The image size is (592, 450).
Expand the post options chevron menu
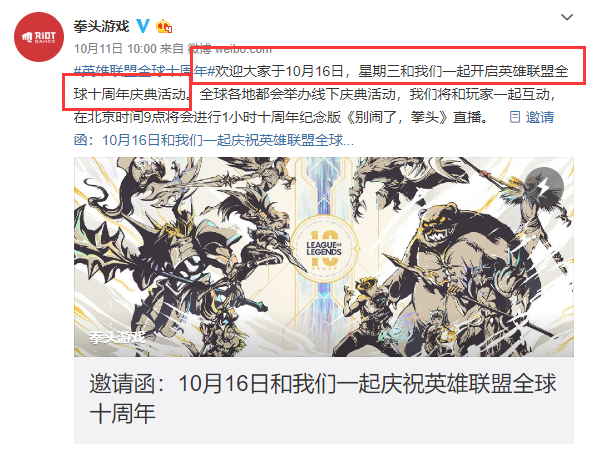coord(567,17)
